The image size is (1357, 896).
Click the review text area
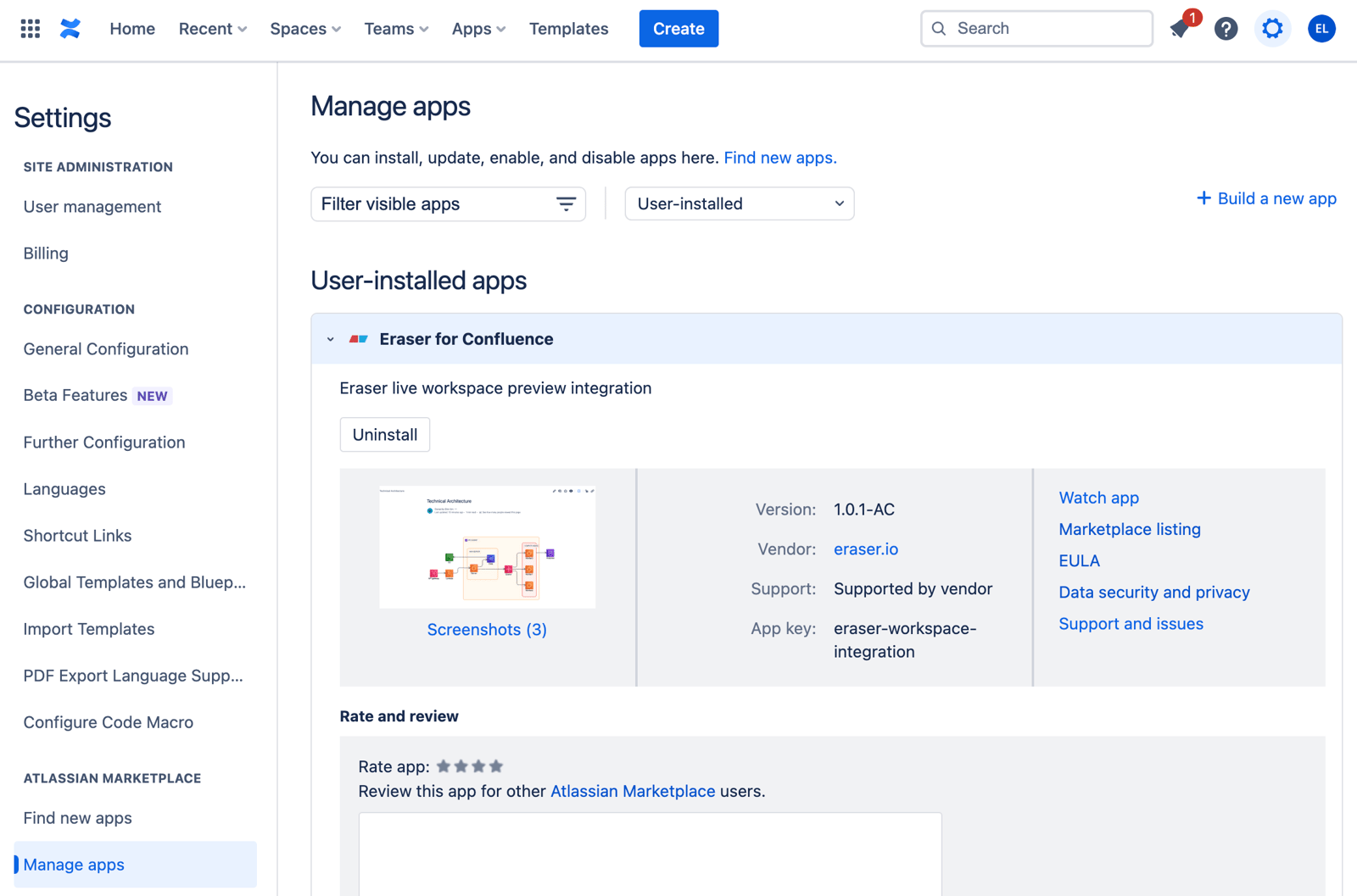pos(650,854)
